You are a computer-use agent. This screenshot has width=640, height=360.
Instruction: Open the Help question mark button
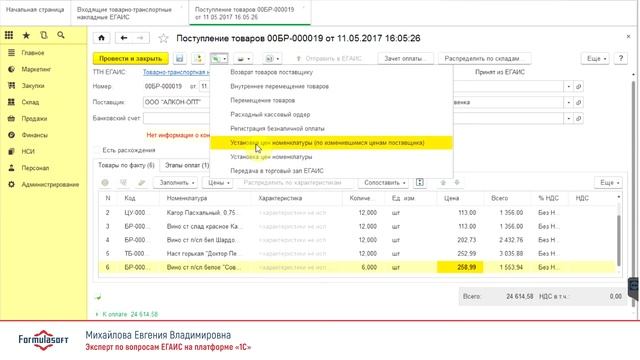click(x=621, y=58)
